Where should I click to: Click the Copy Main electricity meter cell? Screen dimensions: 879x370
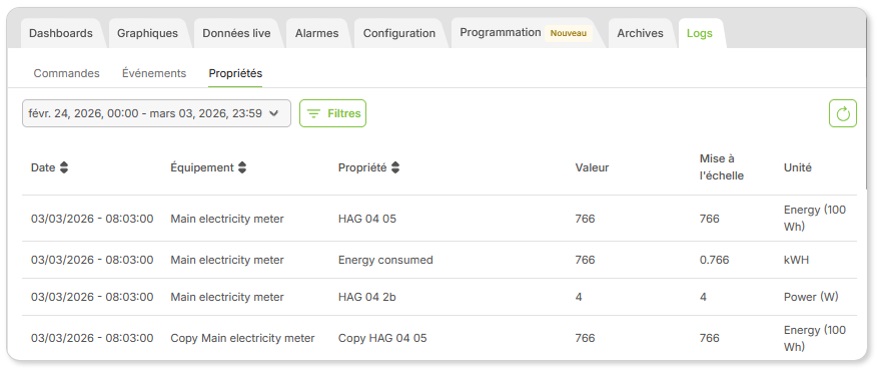coord(243,338)
